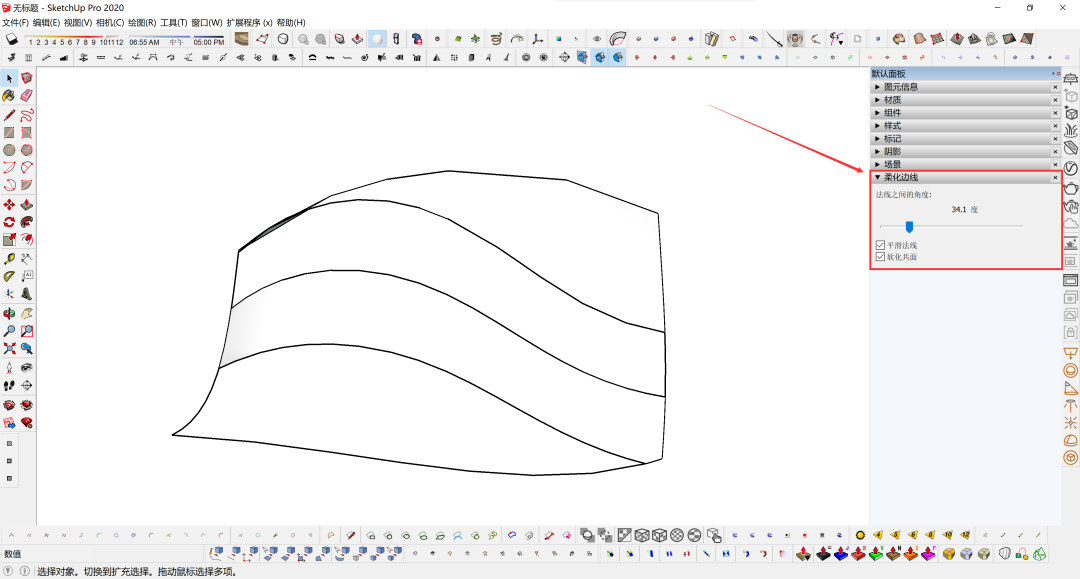Select the arrow Select tool
The width and height of the screenshot is (1080, 579).
point(9,78)
